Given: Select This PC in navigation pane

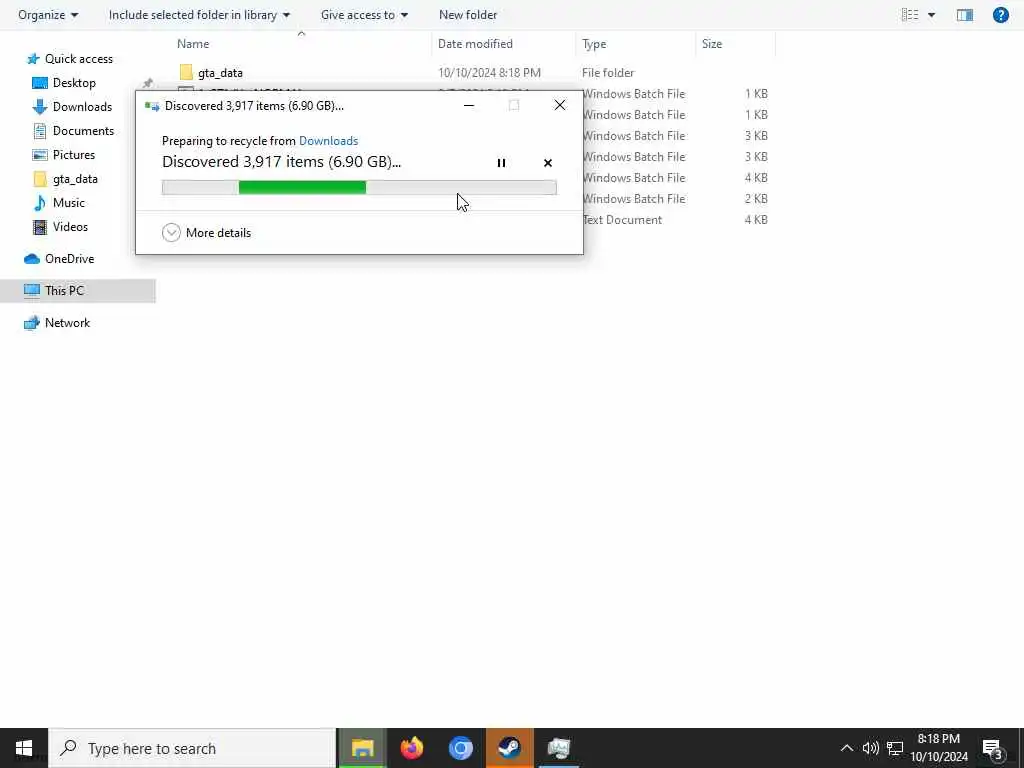Looking at the screenshot, I should pos(78,291).
